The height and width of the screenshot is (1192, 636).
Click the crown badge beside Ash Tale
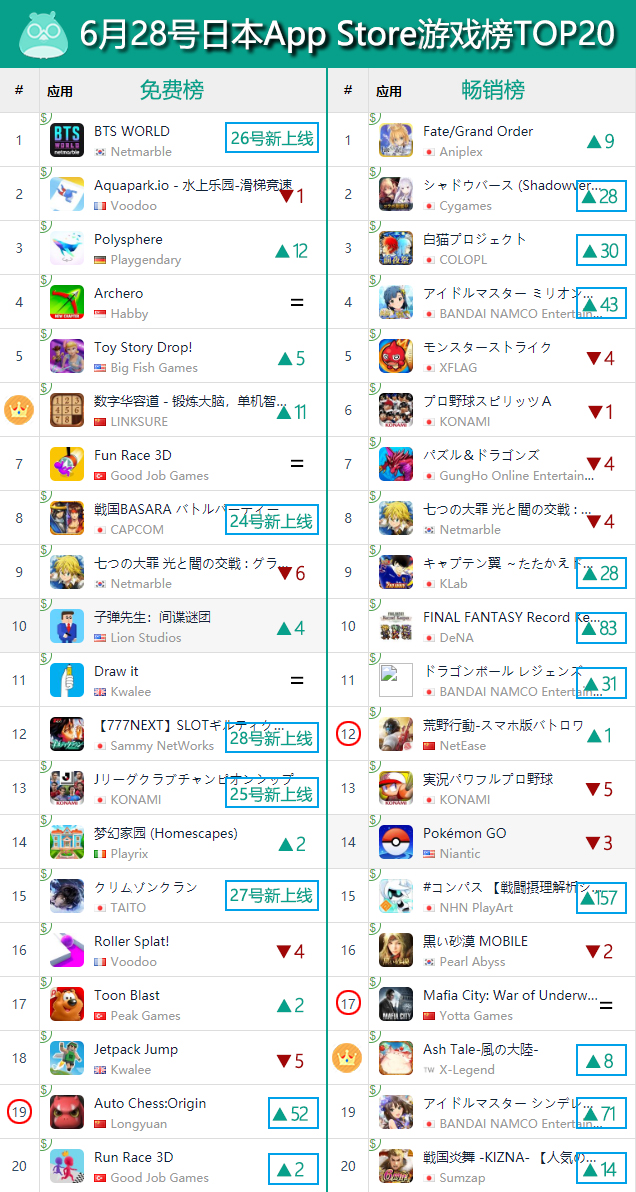[x=347, y=1057]
